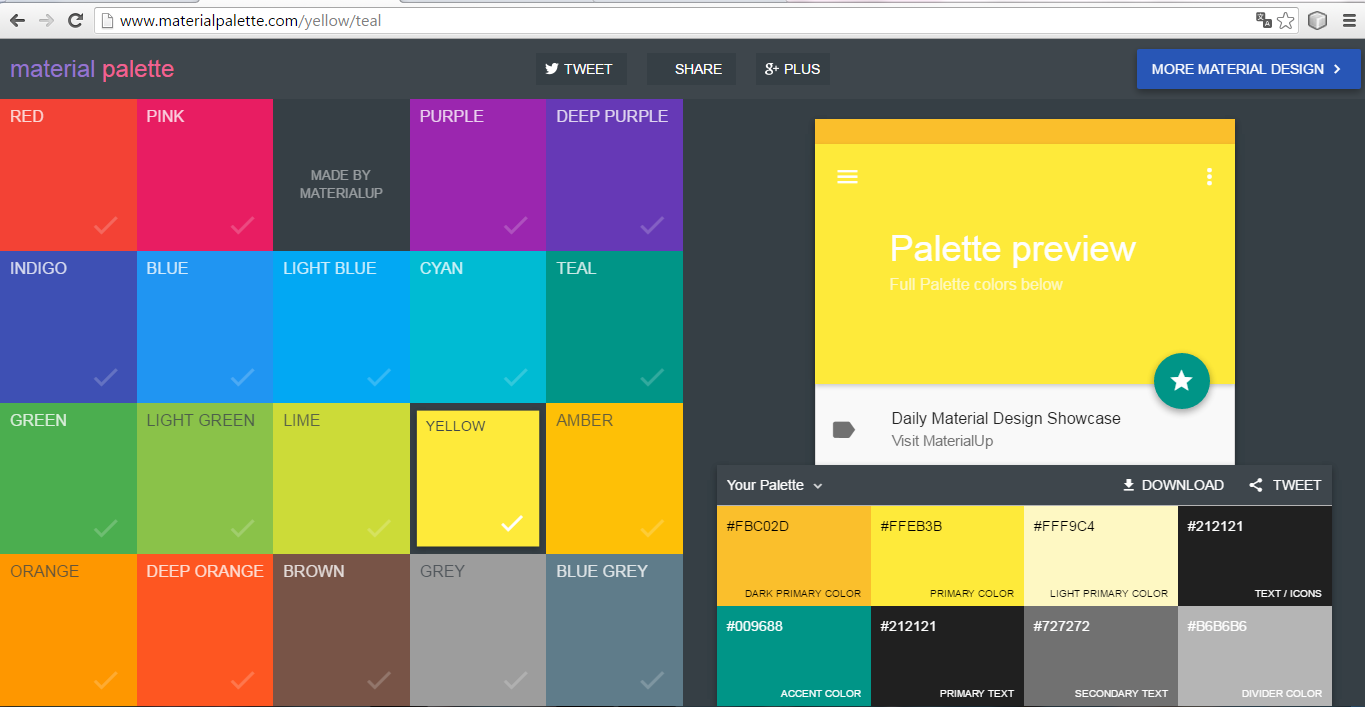Click the Share button in top bar
The image size is (1365, 707).
click(x=690, y=69)
